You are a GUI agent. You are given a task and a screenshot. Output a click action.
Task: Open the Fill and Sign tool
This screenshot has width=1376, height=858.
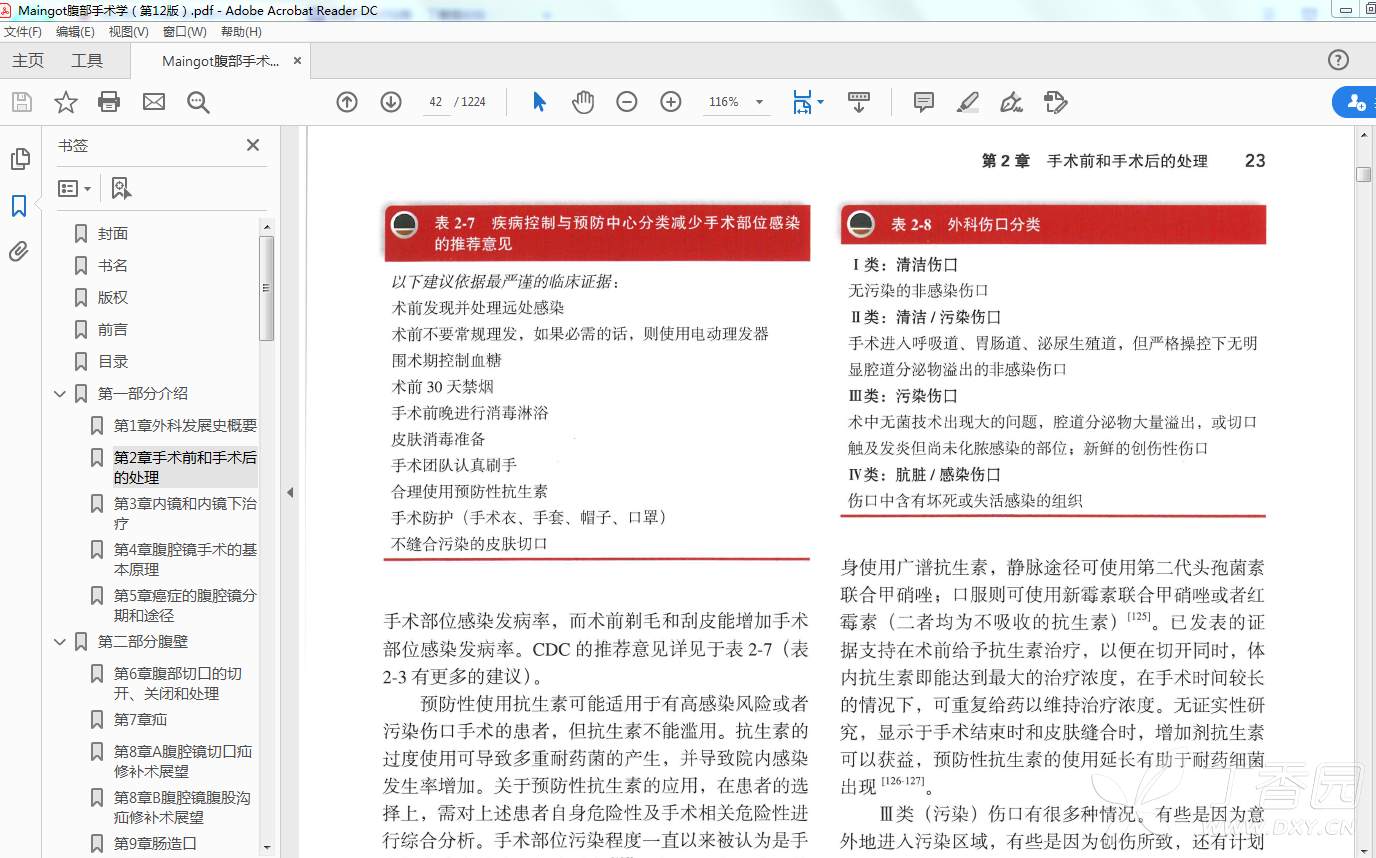coord(1011,102)
